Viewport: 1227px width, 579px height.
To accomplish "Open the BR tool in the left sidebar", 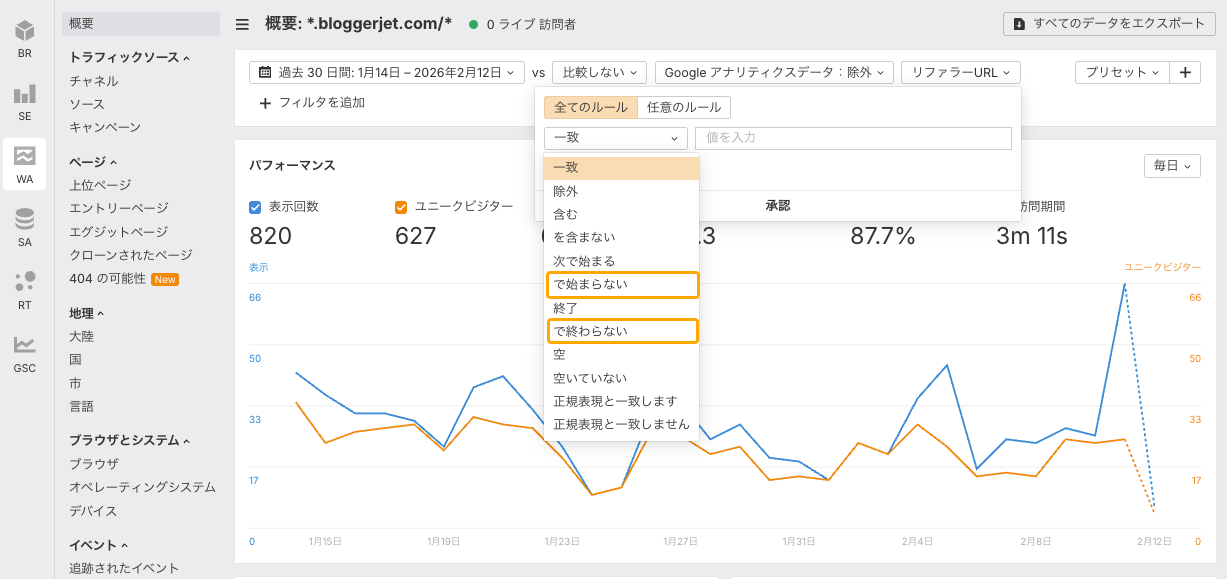I will pos(24,38).
